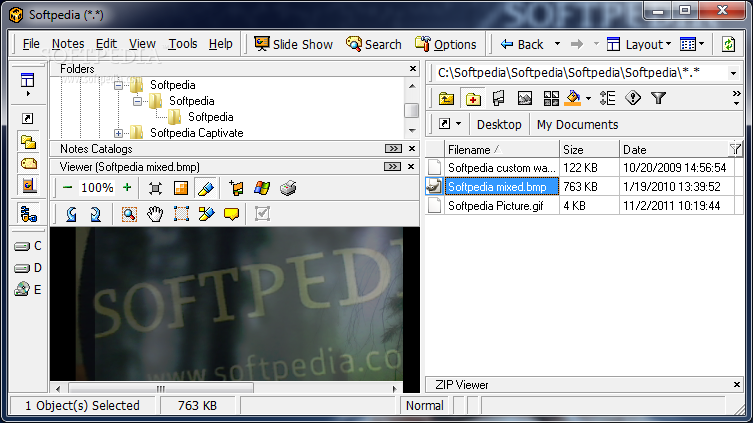Click the single picture preview icon
This screenshot has height=423, width=753.
(524, 98)
